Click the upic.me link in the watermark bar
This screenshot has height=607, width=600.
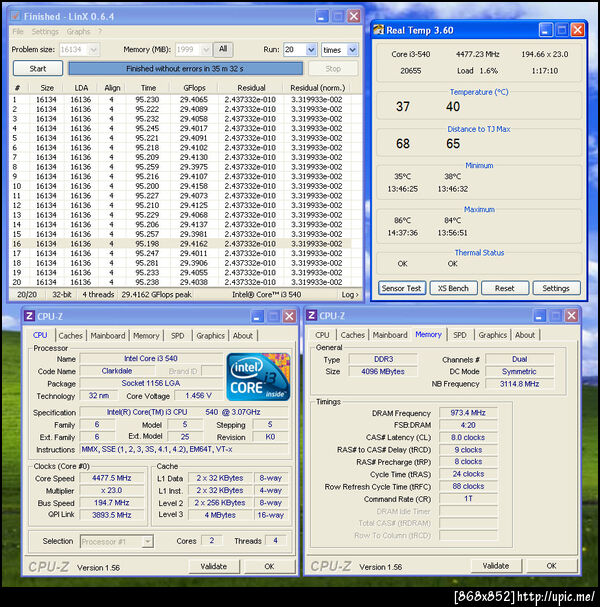(555, 597)
